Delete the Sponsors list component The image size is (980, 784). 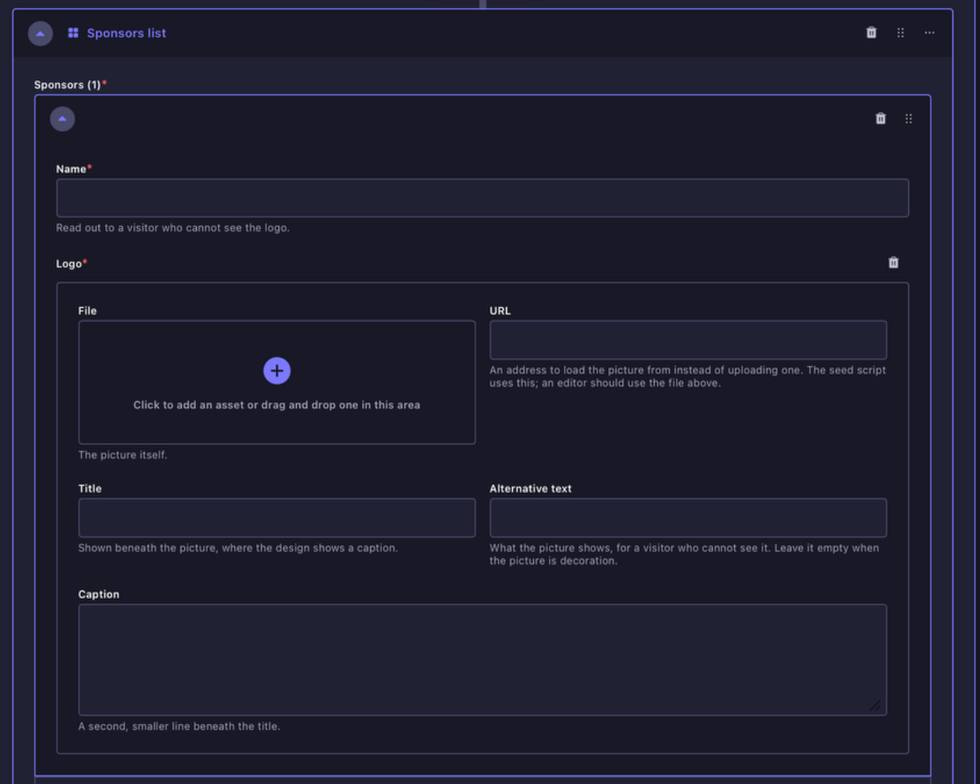871,33
